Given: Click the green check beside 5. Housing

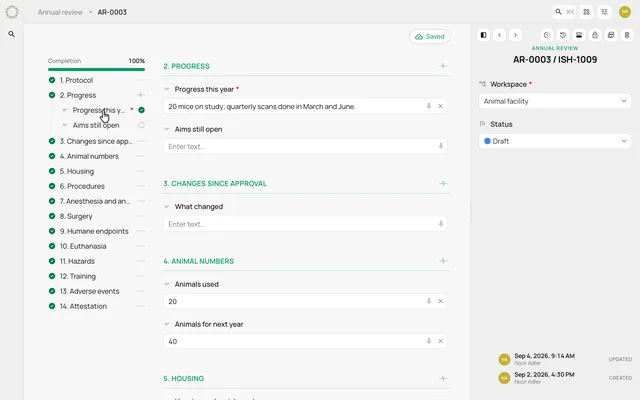Looking at the screenshot, I should pos(52,171).
